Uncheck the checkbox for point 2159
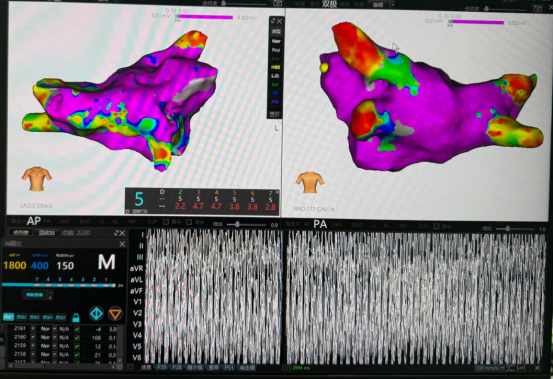The height and width of the screenshot is (379, 553). 77,346
